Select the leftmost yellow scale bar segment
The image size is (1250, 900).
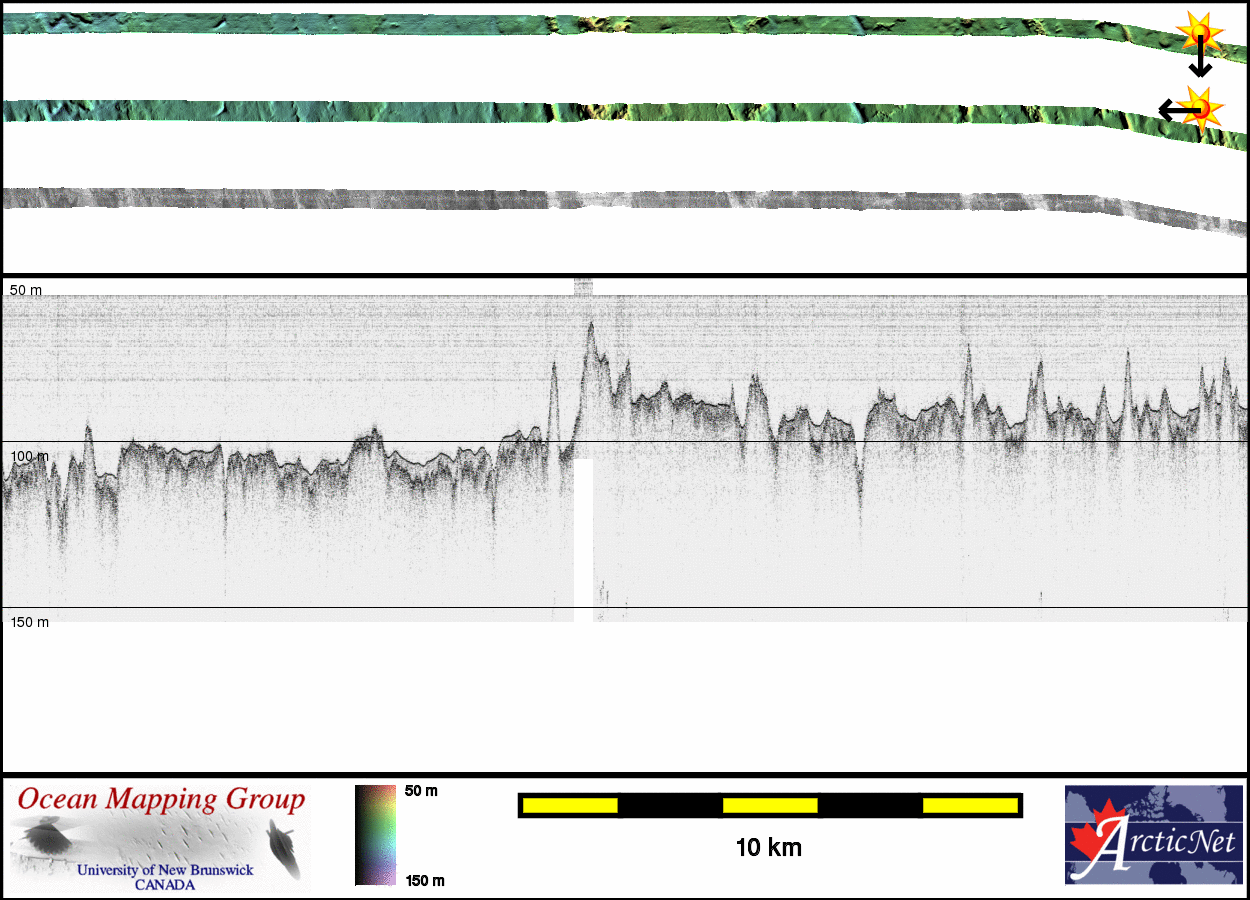click(570, 805)
